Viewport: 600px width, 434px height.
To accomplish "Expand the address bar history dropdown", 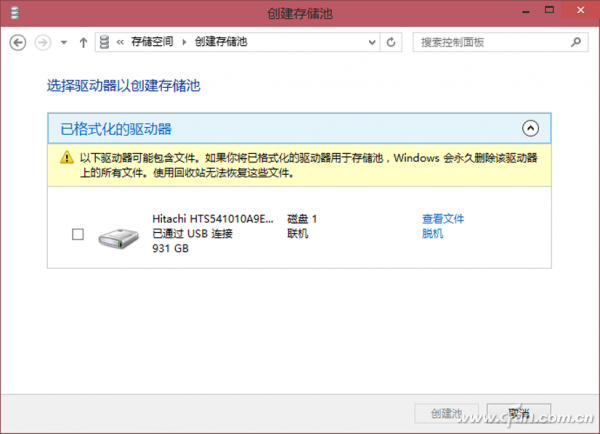I will coord(372,42).
